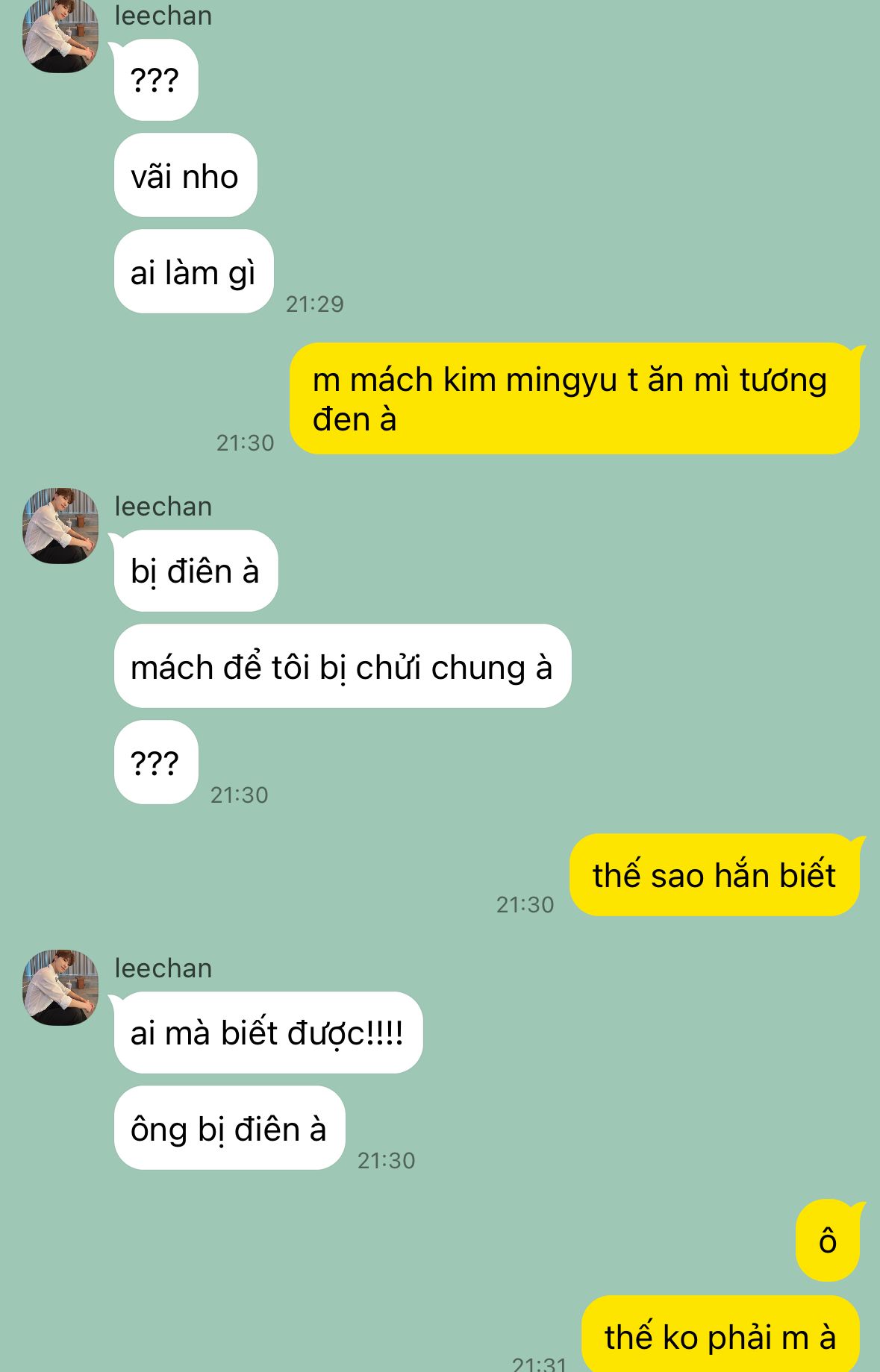Tap leechan name above 'ai mà biết được!!!!'
The height and width of the screenshot is (1372, 880).
click(163, 968)
